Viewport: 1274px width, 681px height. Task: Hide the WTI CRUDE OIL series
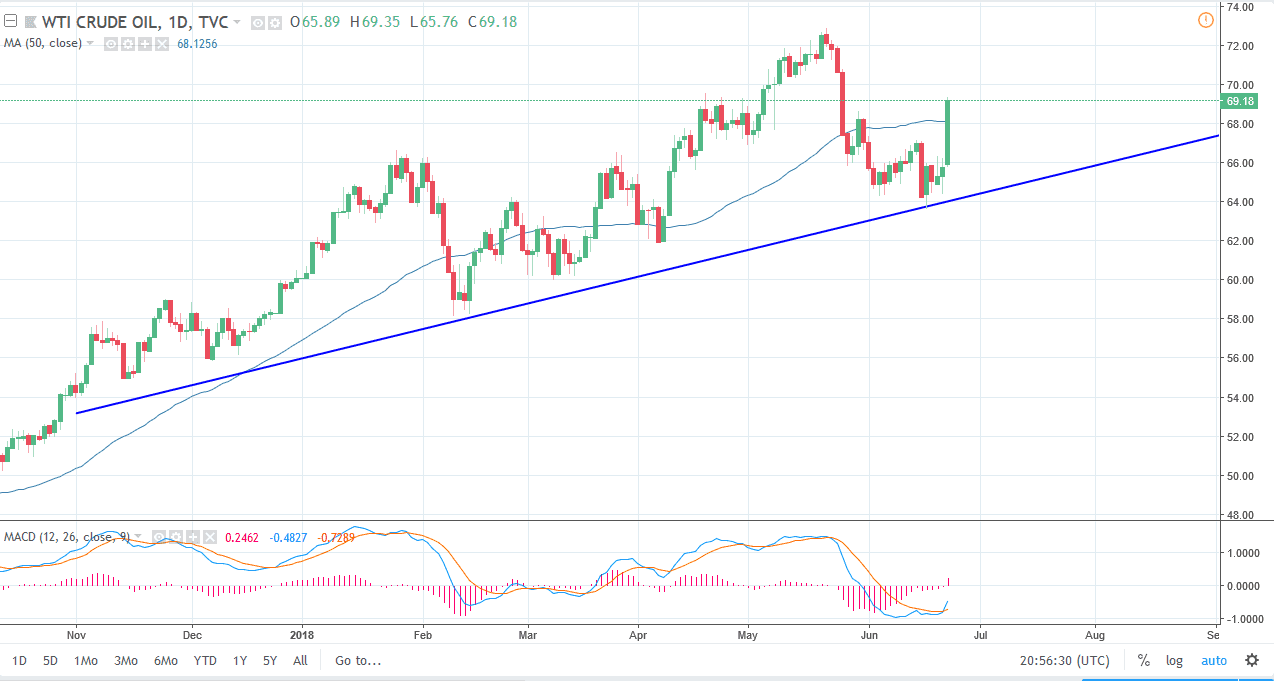pyautogui.click(x=256, y=22)
